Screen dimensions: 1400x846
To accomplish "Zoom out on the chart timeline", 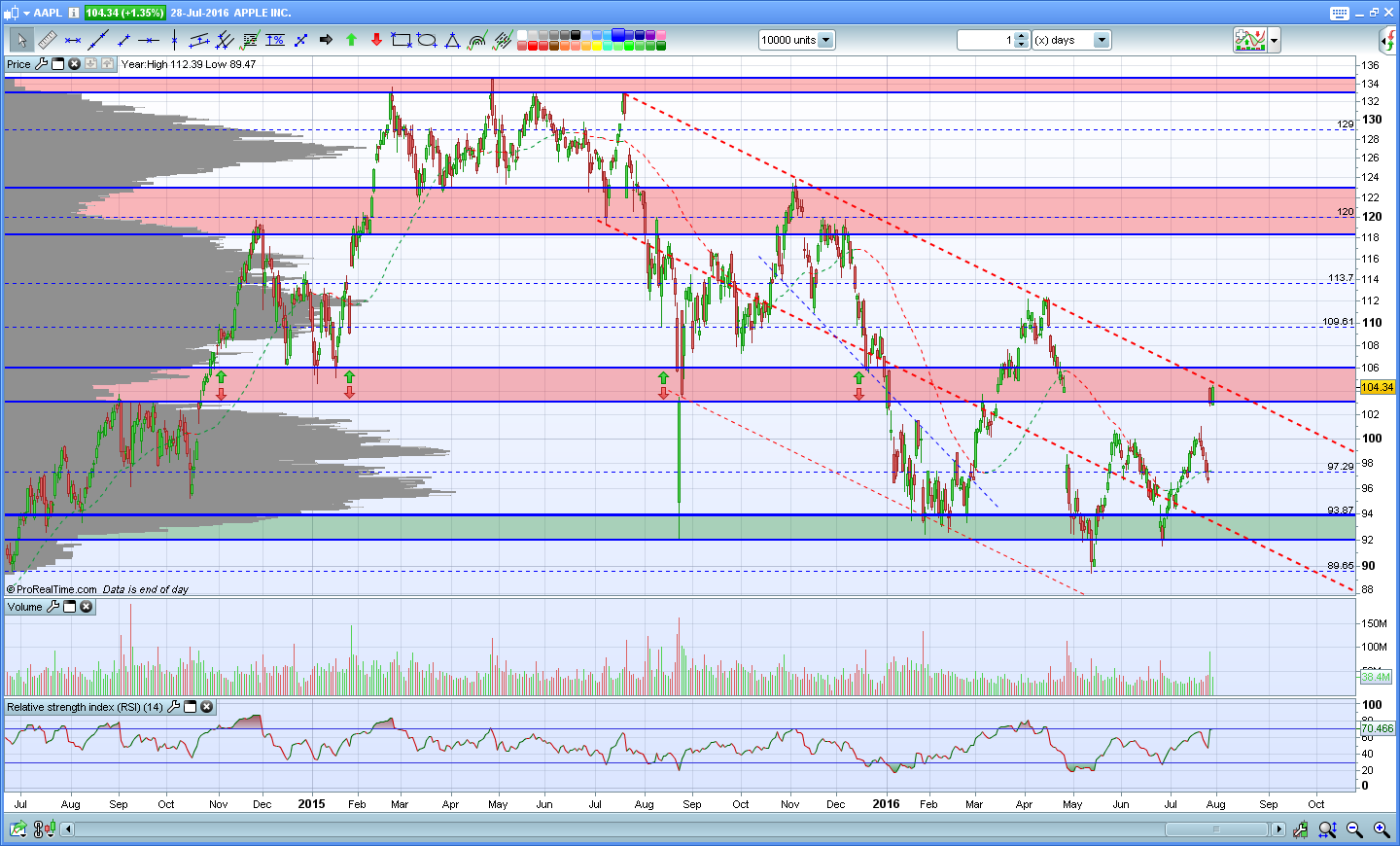I will point(1354,829).
